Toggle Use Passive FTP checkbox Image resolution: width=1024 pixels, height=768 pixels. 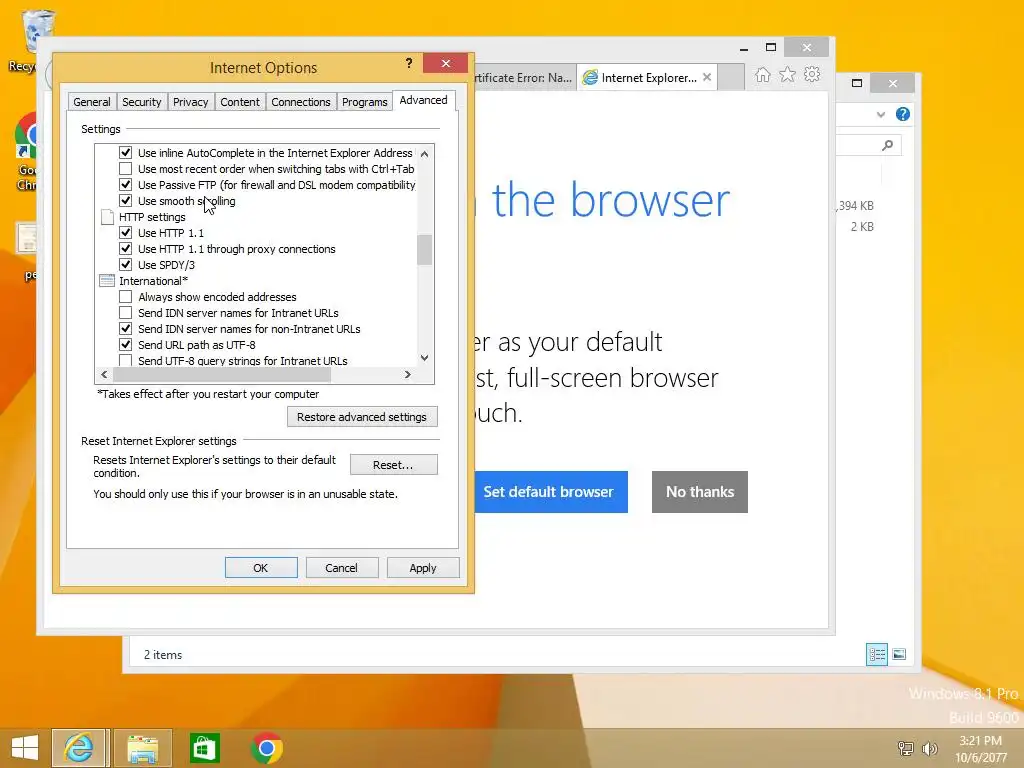pos(125,185)
